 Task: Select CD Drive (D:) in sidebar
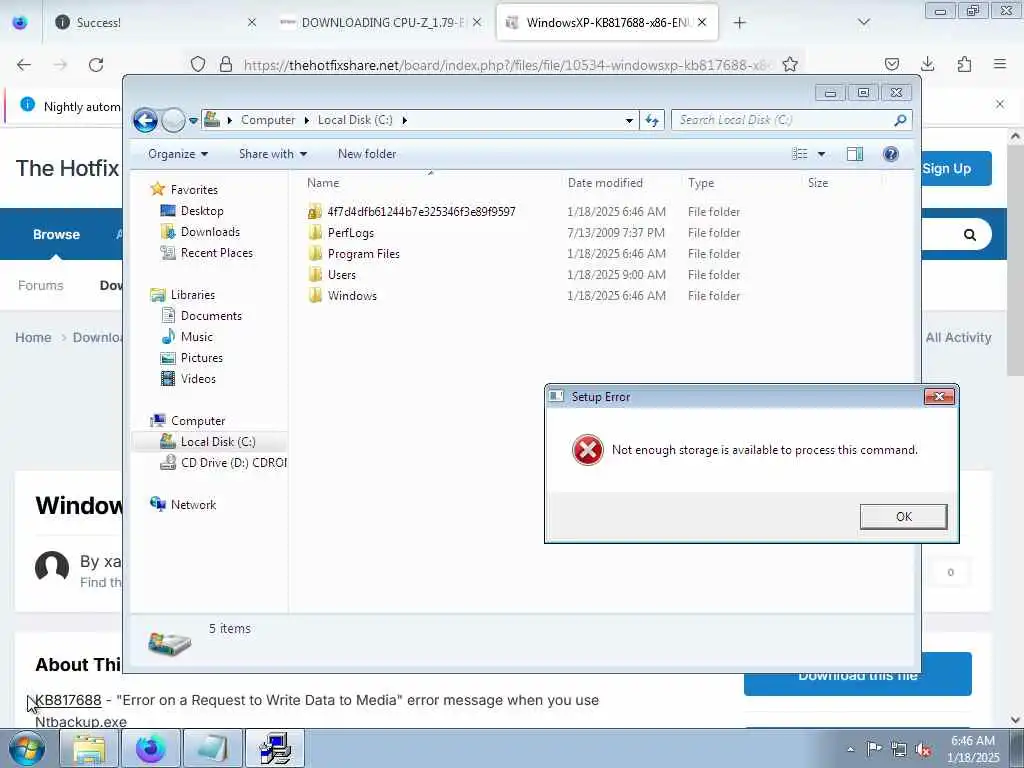click(x=233, y=462)
